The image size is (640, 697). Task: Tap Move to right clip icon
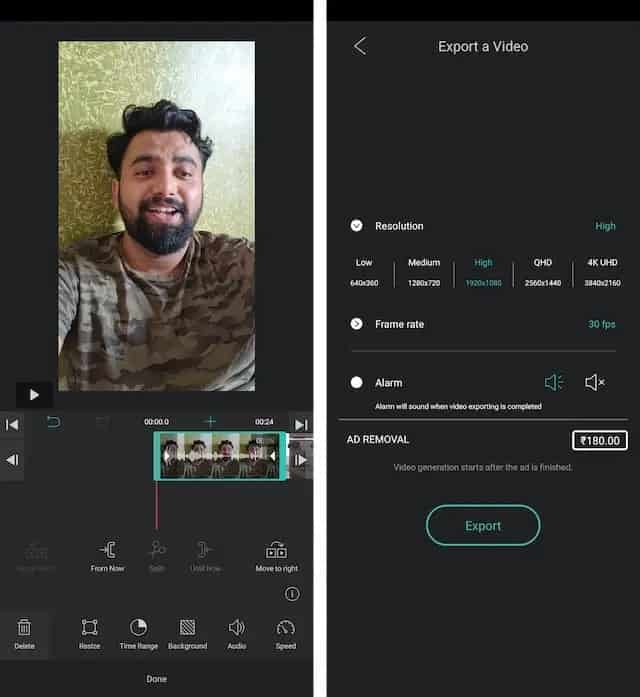[x=276, y=556]
